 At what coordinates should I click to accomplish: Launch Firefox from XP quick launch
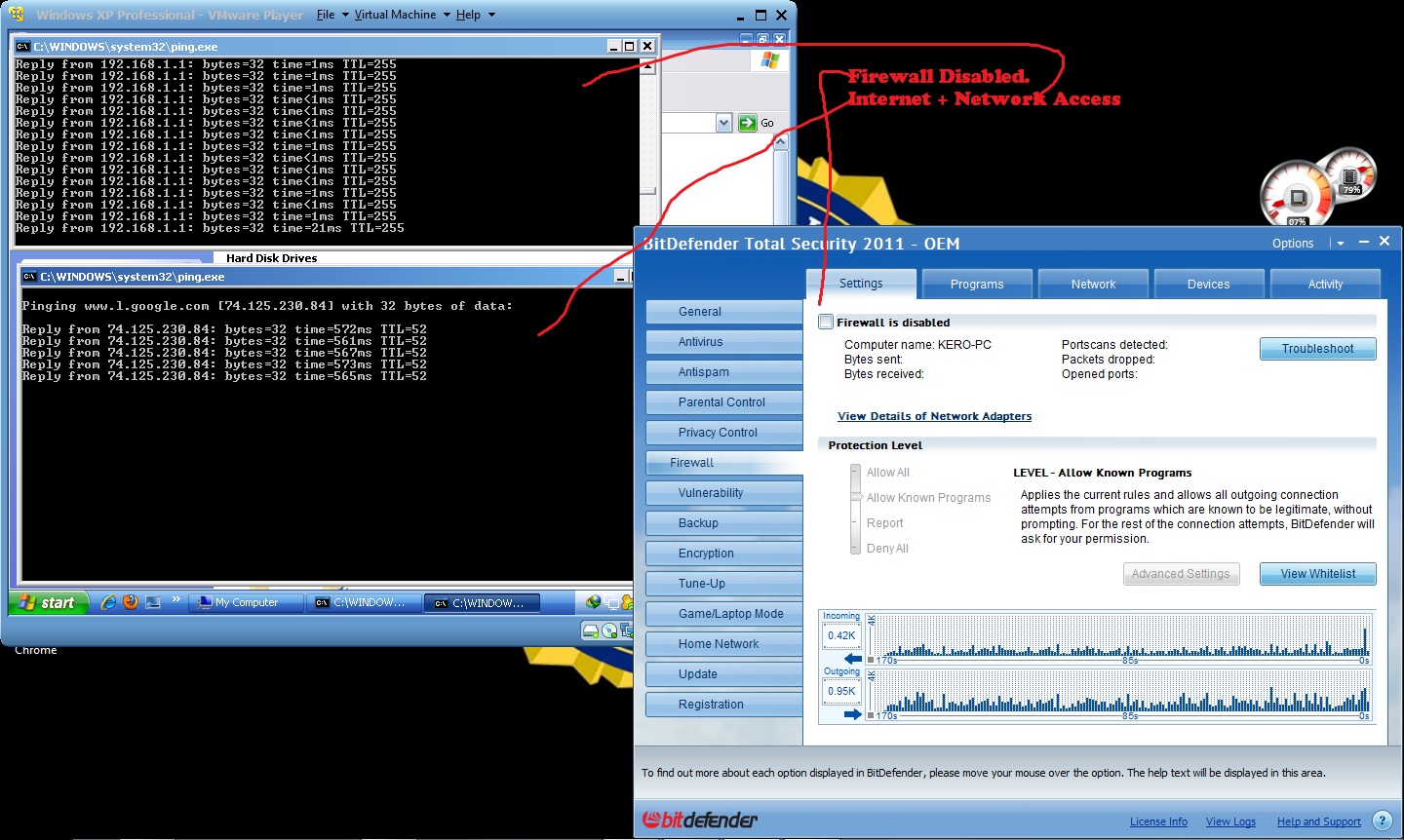131,603
